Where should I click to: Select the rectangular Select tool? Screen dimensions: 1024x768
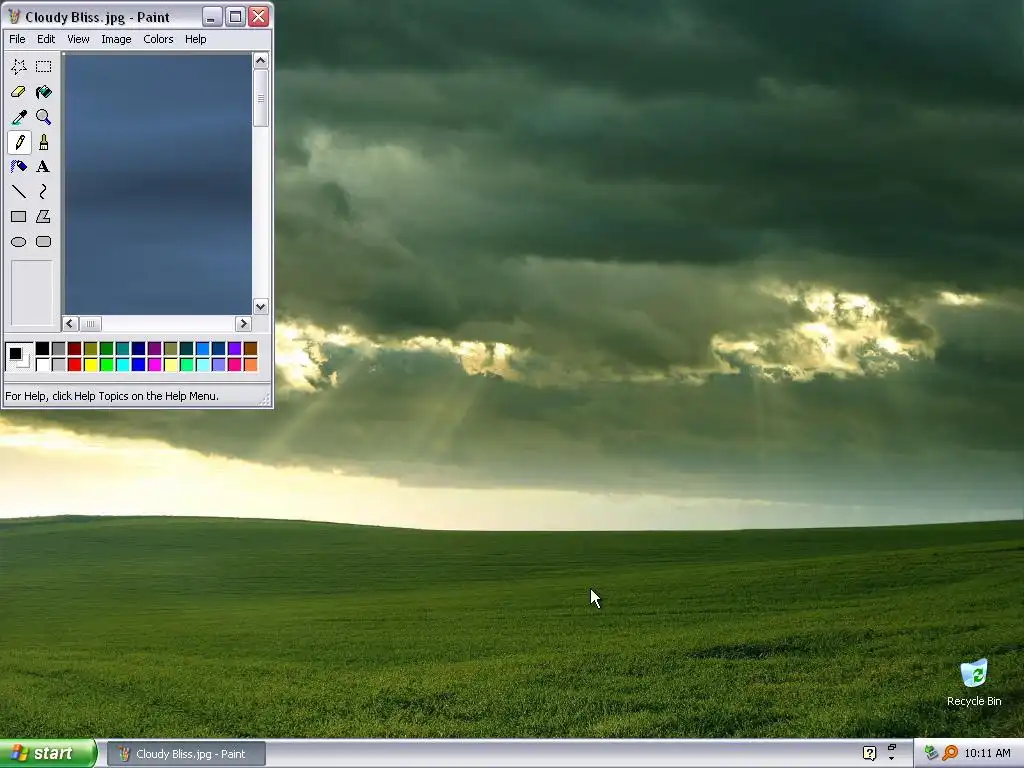pyautogui.click(x=44, y=67)
